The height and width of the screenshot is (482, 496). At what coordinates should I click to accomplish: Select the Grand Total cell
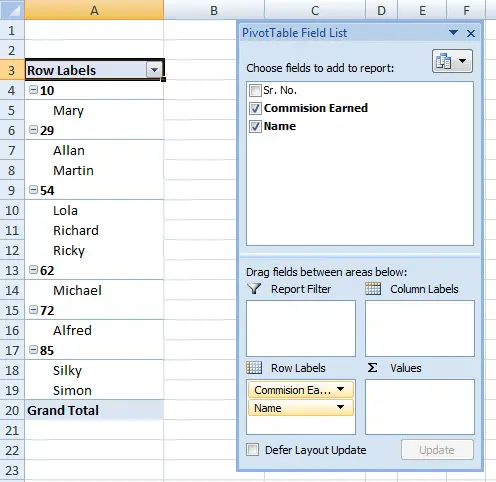point(94,410)
